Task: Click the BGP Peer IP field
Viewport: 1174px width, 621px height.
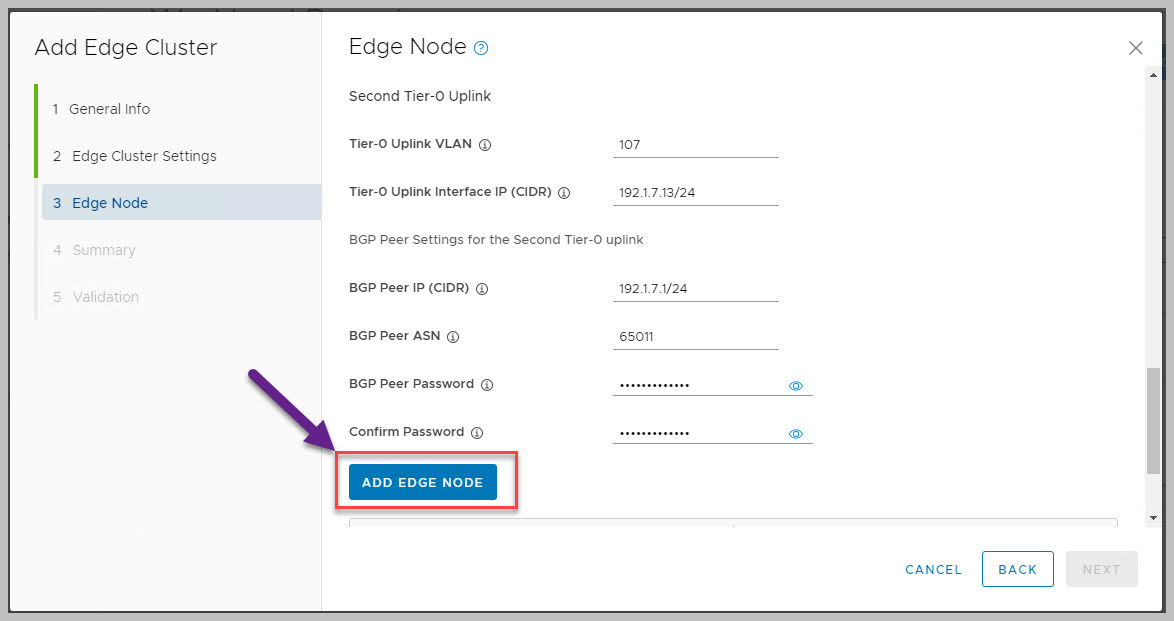Action: [695, 289]
